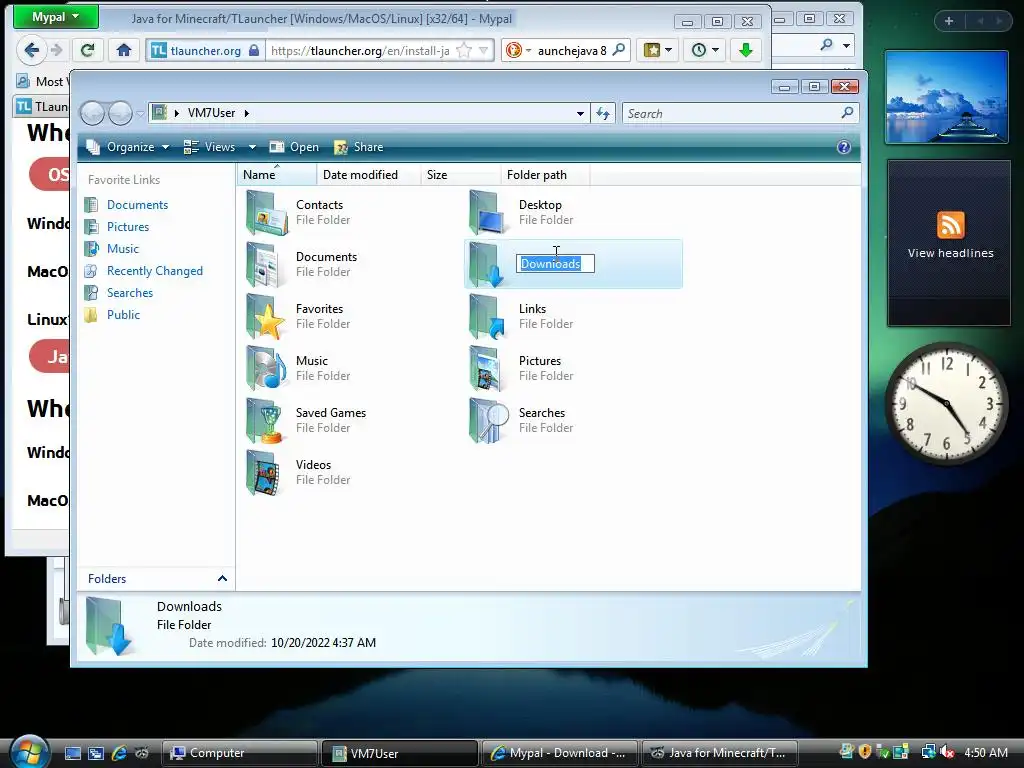Screen dimensions: 1024x768
Task: Refresh the Explorer address bar location
Action: tap(603, 114)
